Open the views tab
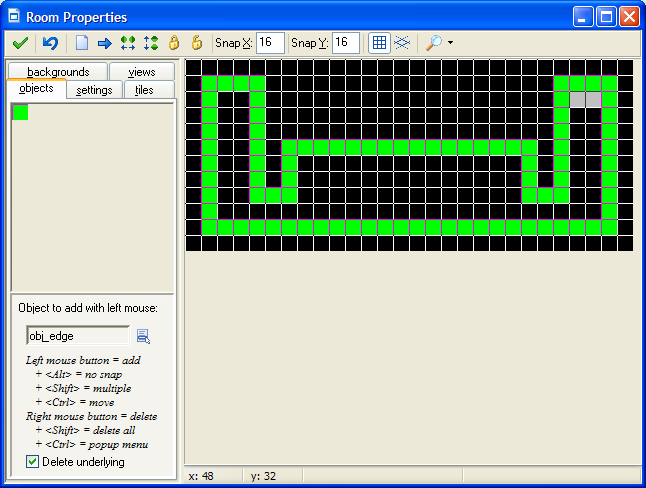This screenshot has height=488, width=646. click(x=141, y=72)
